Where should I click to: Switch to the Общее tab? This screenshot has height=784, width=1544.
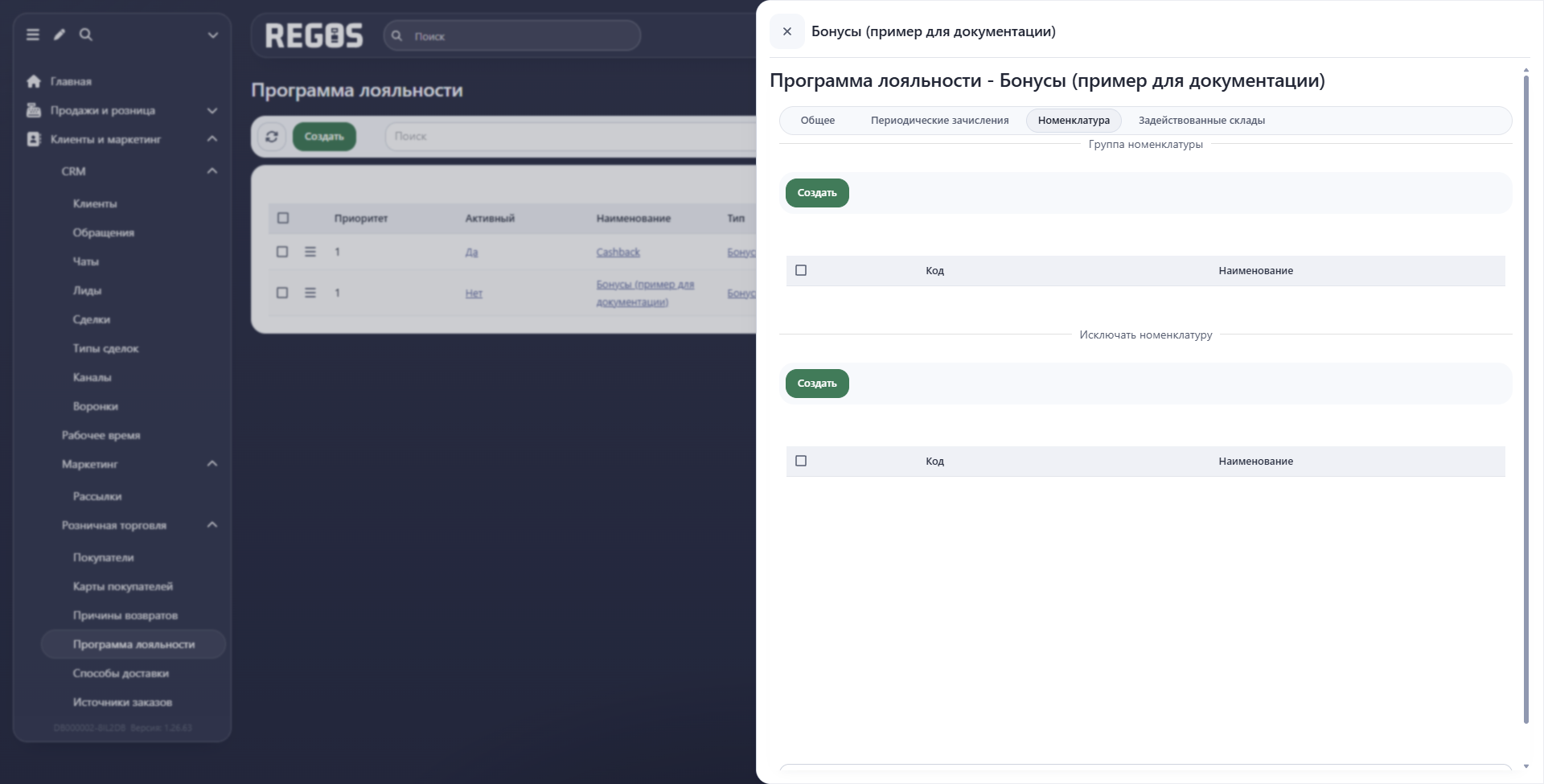[x=818, y=121]
